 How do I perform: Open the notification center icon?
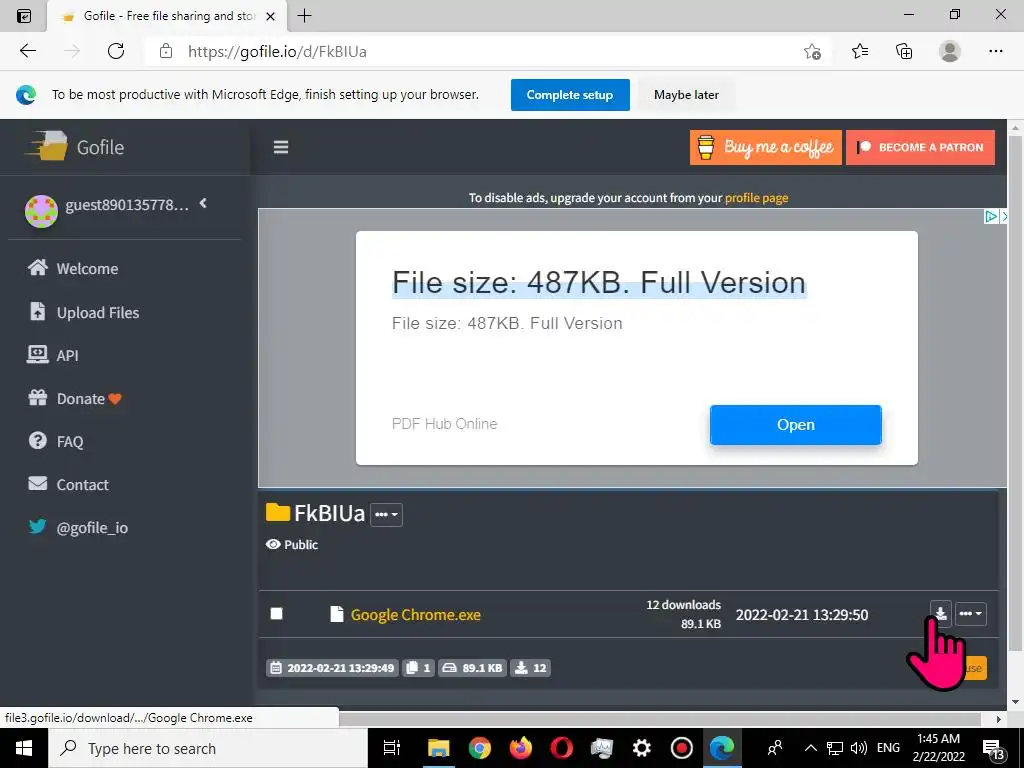coord(994,750)
